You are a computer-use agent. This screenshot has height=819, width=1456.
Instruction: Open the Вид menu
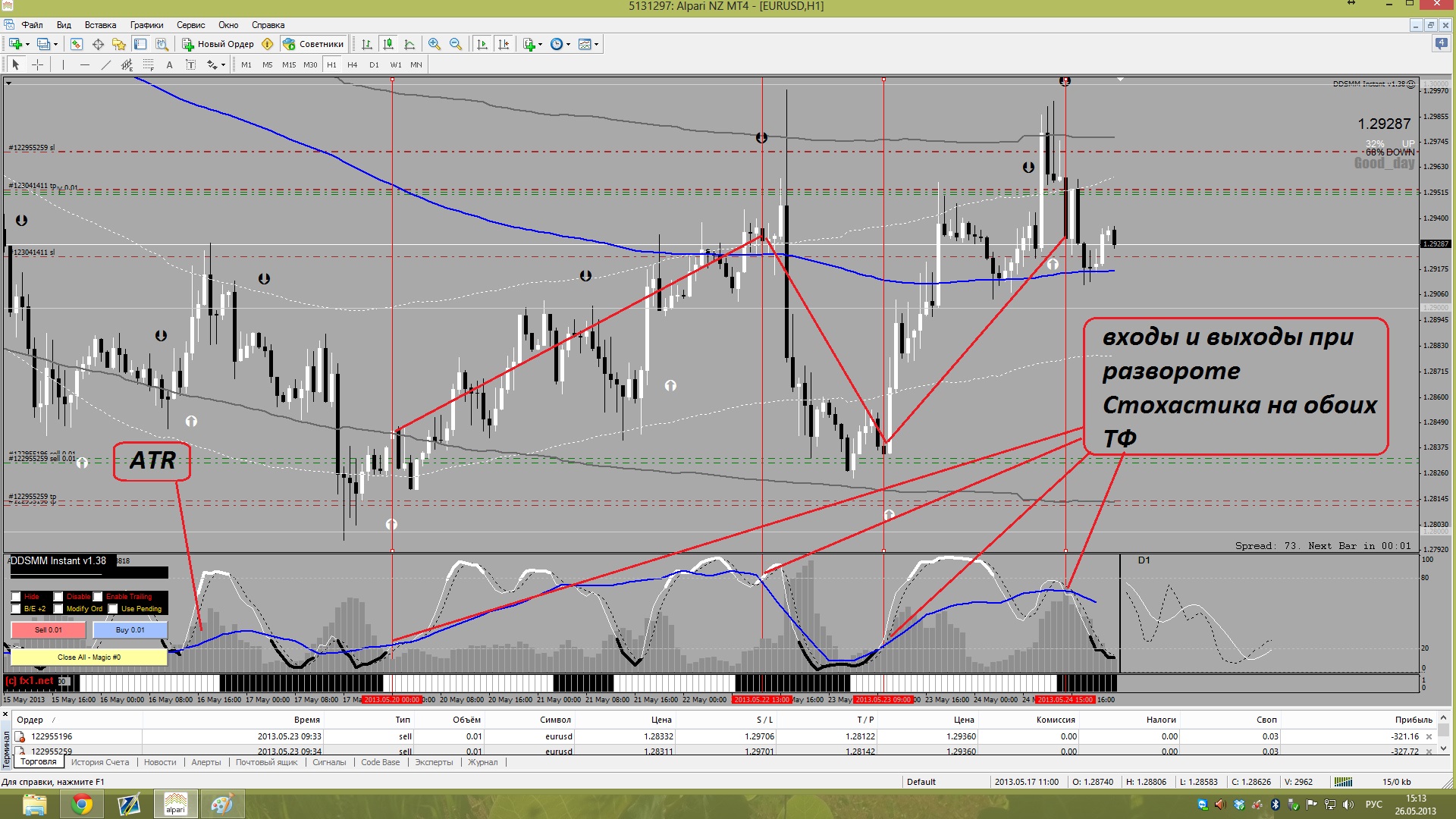point(64,25)
